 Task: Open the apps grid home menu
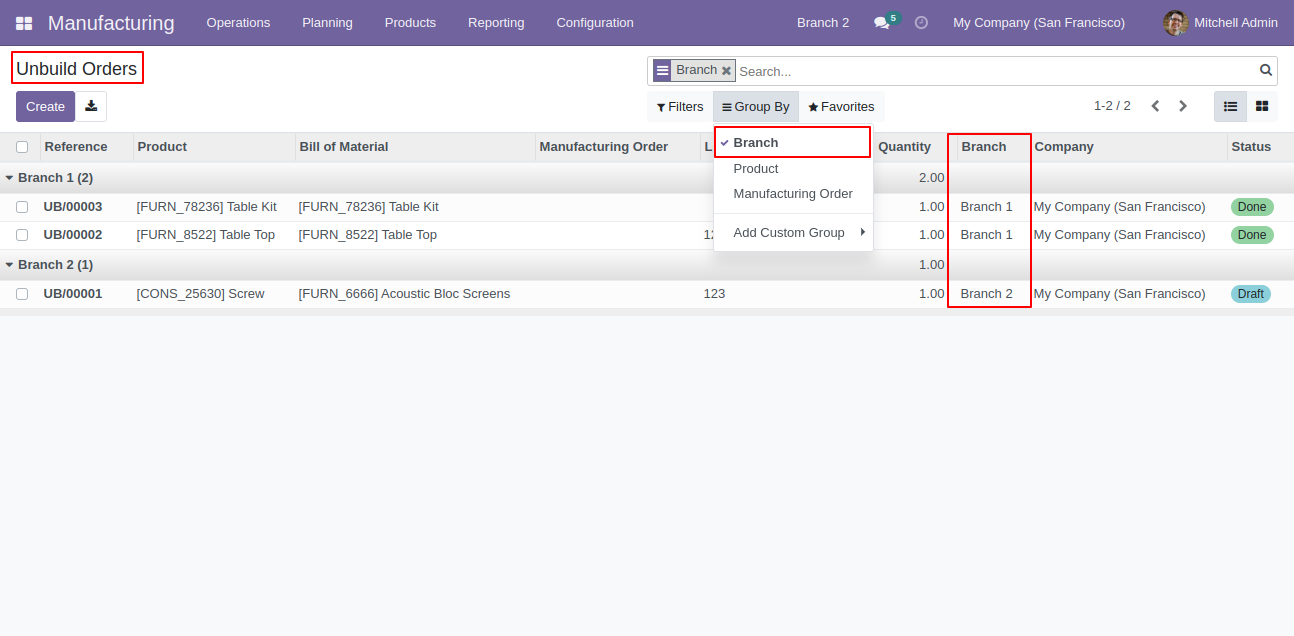[24, 23]
